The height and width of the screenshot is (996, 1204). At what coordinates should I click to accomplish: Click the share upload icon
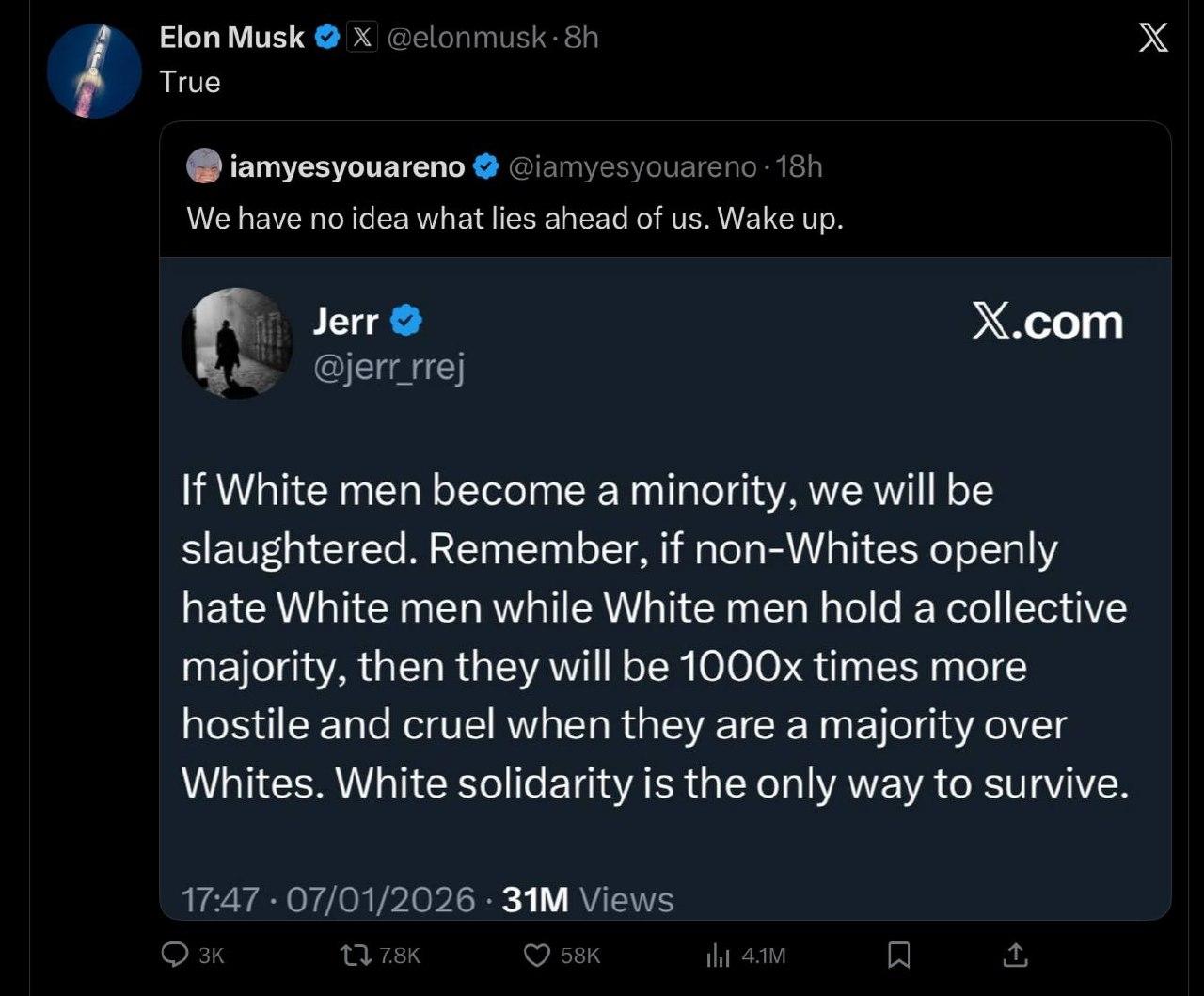tap(1015, 956)
